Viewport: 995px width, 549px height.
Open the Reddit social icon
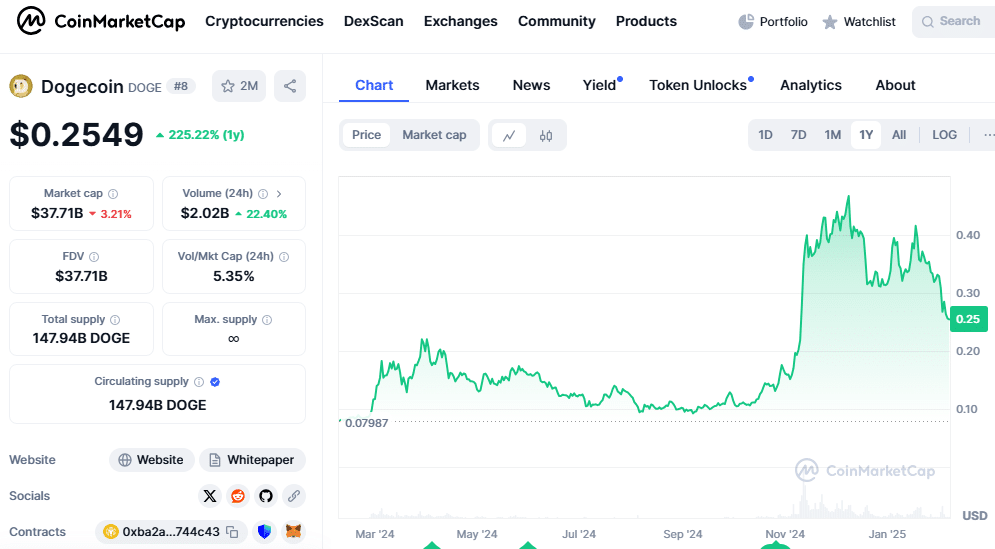pyautogui.click(x=237, y=495)
